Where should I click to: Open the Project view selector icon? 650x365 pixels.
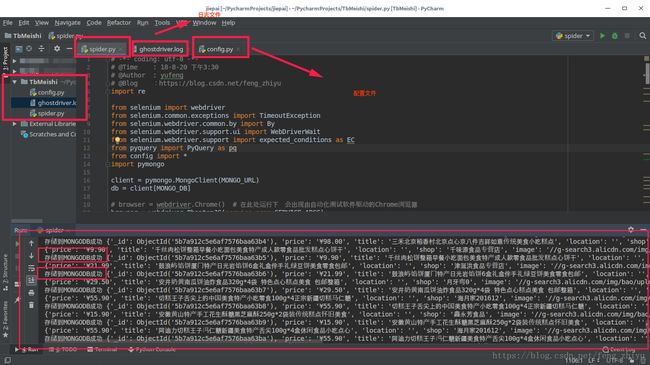[19, 49]
